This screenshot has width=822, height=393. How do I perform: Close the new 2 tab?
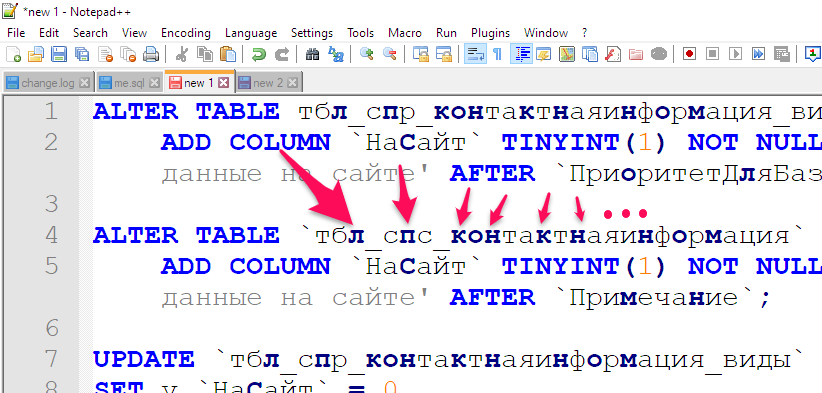point(293,83)
